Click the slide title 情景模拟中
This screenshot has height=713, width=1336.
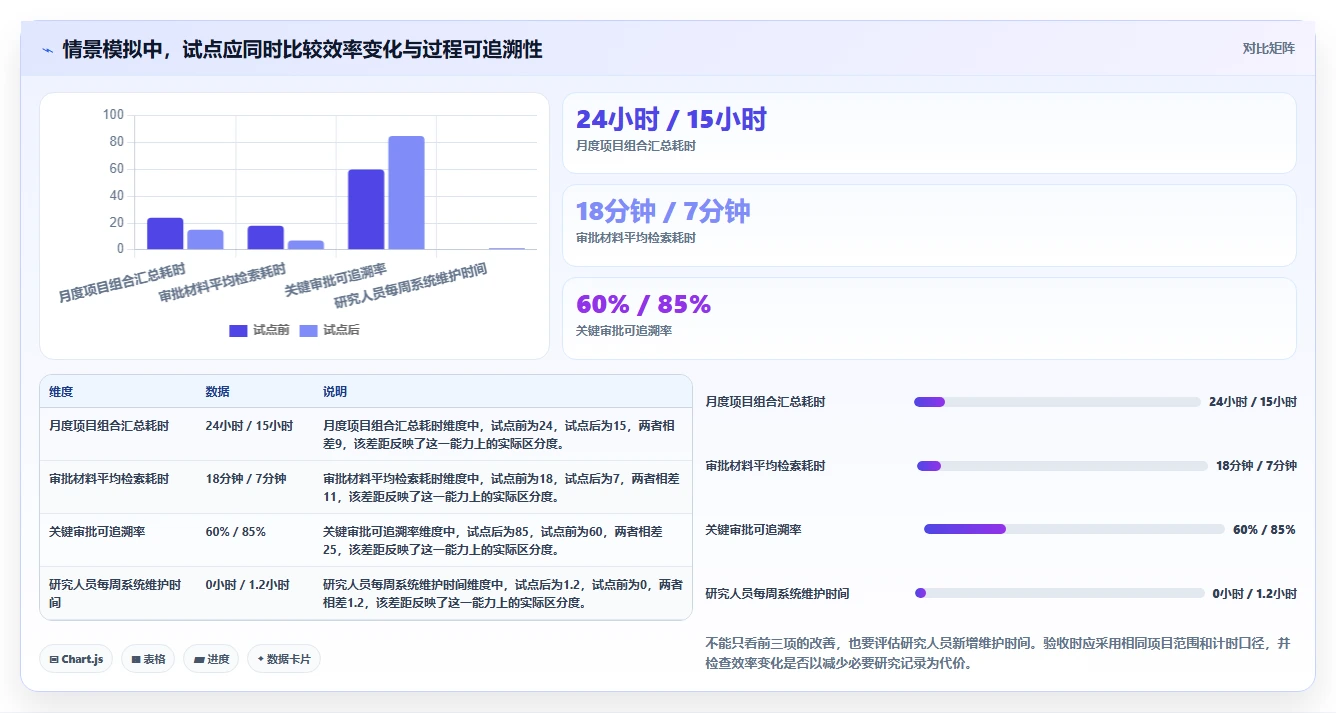(x=302, y=49)
